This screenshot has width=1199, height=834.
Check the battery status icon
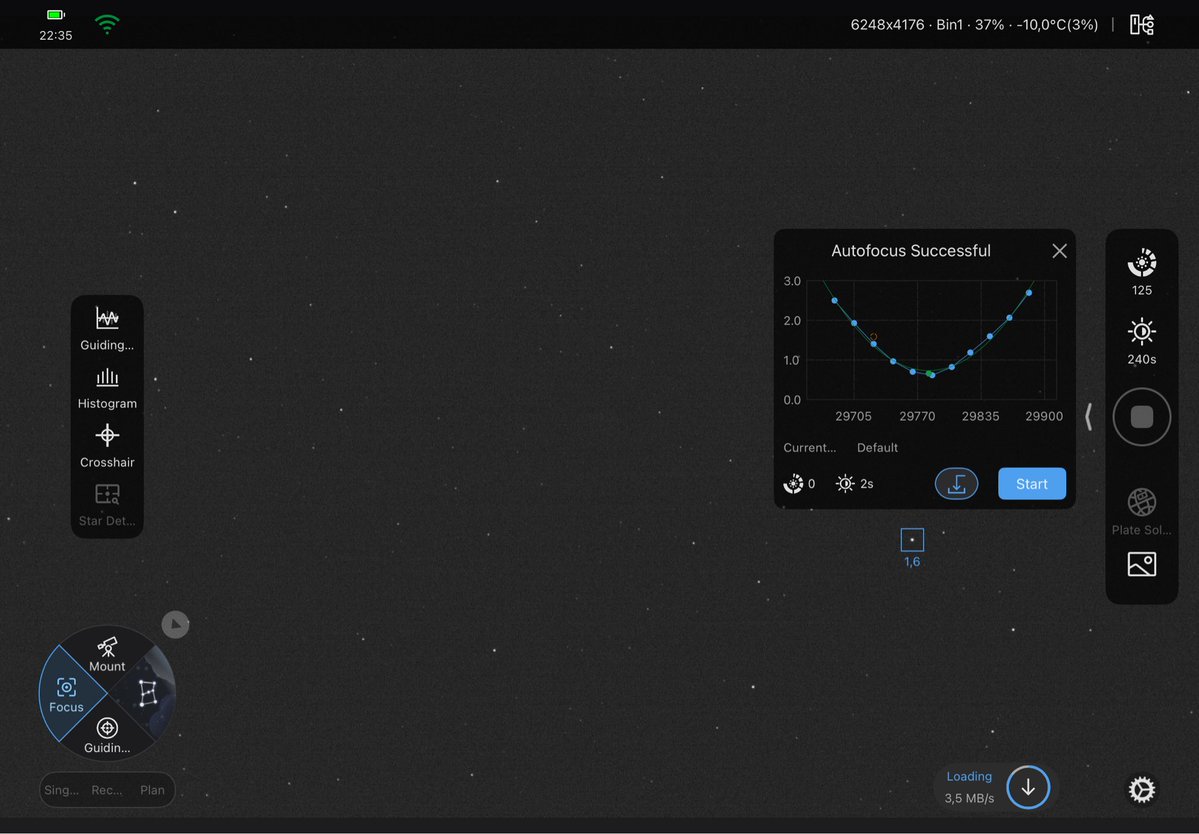[56, 15]
